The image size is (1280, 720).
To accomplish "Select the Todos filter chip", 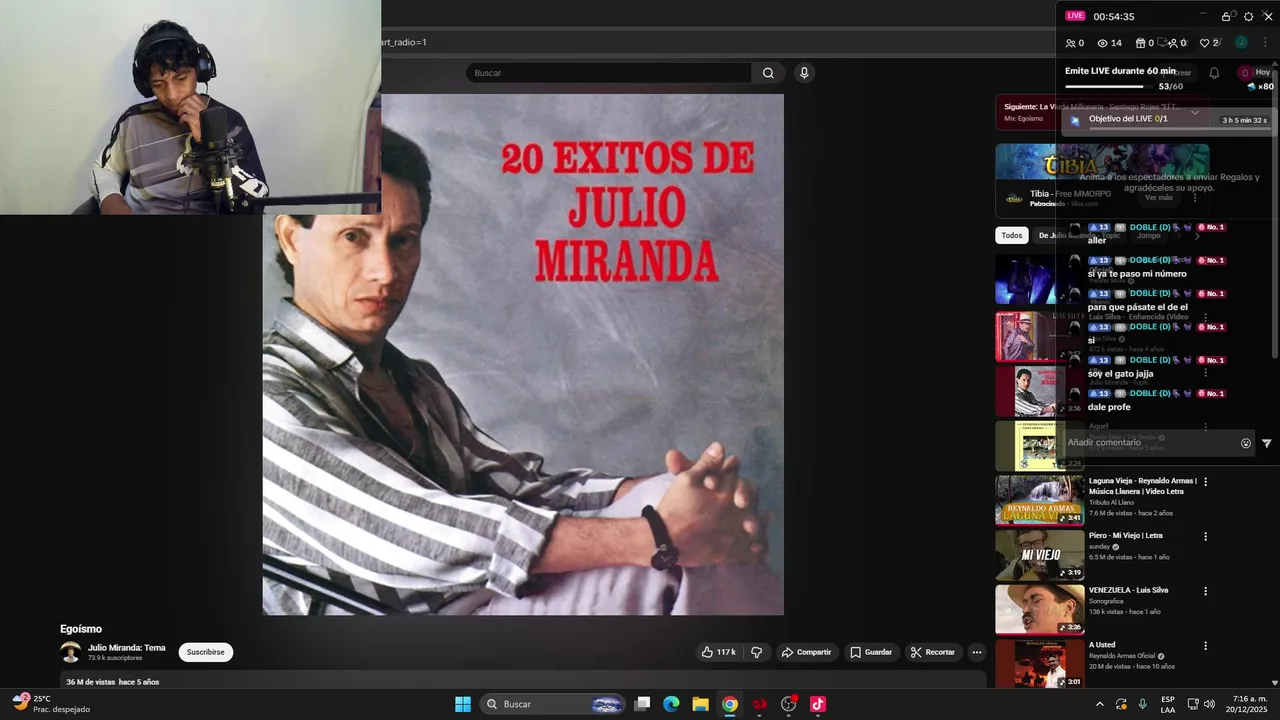I will pyautogui.click(x=1012, y=235).
